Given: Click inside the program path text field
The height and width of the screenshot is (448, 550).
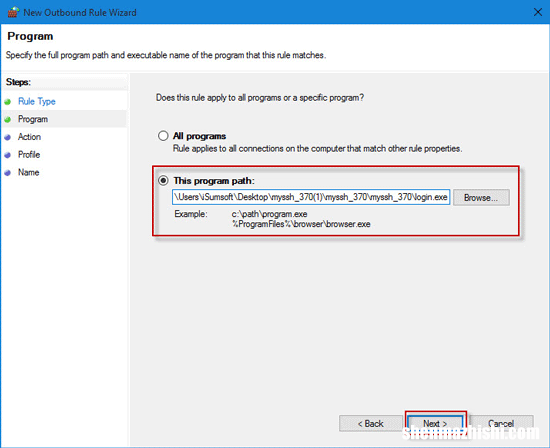Looking at the screenshot, I should tap(311, 197).
